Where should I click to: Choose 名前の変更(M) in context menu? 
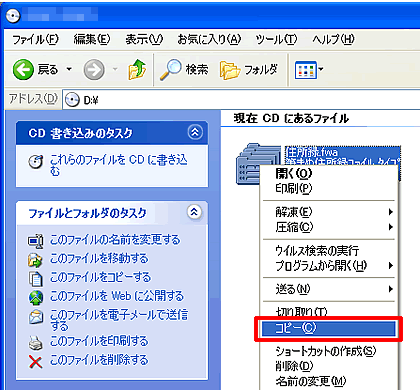click(329, 381)
